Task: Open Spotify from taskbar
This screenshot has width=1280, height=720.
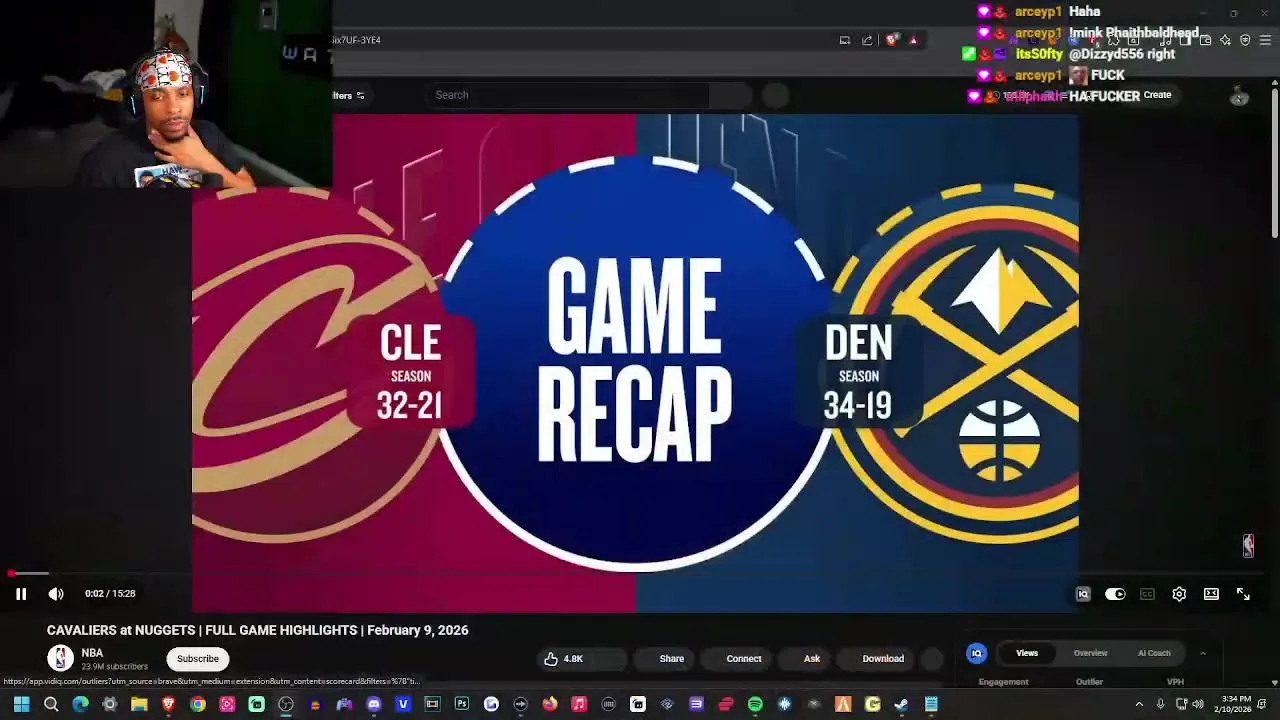Action: tap(755, 704)
